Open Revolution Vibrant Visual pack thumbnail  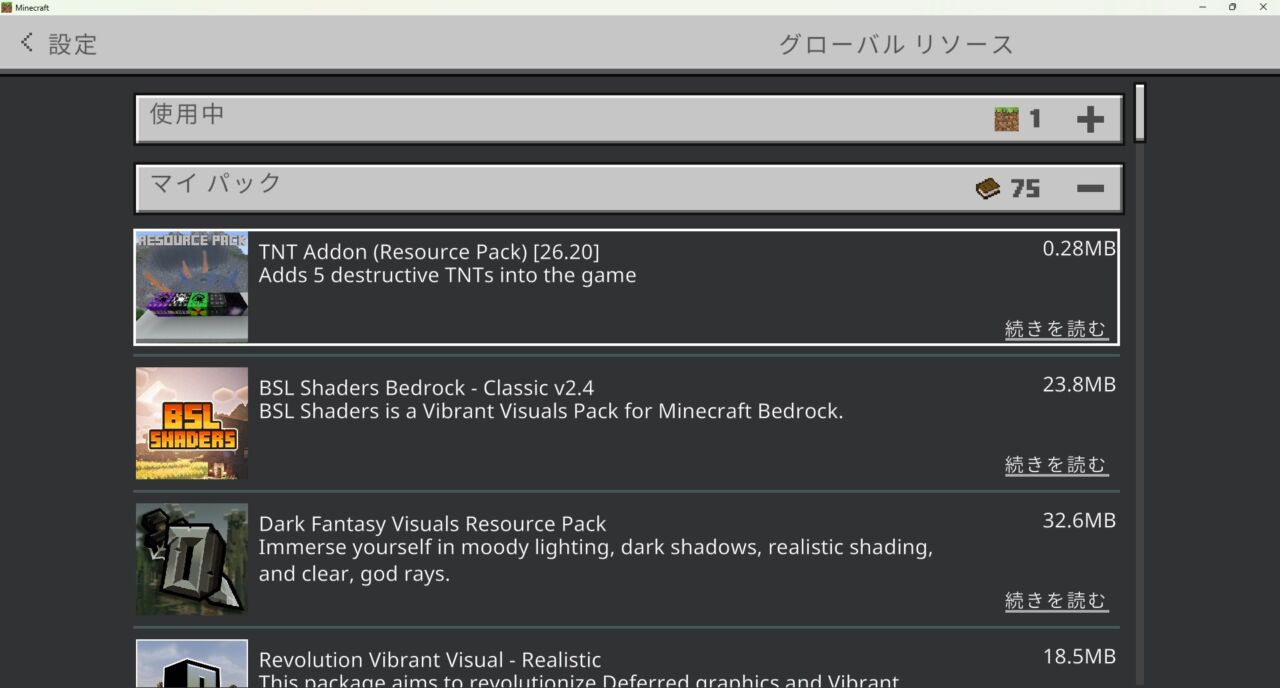[192, 664]
